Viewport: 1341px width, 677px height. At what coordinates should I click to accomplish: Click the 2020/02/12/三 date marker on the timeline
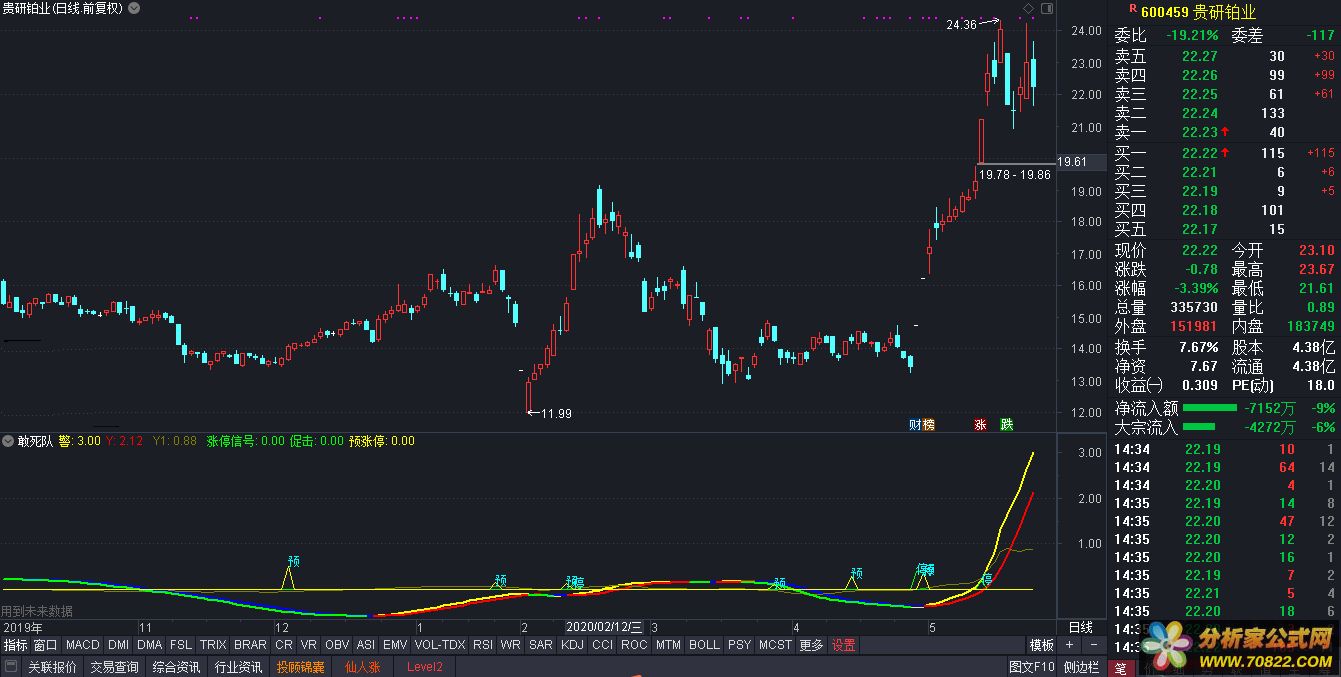point(606,627)
